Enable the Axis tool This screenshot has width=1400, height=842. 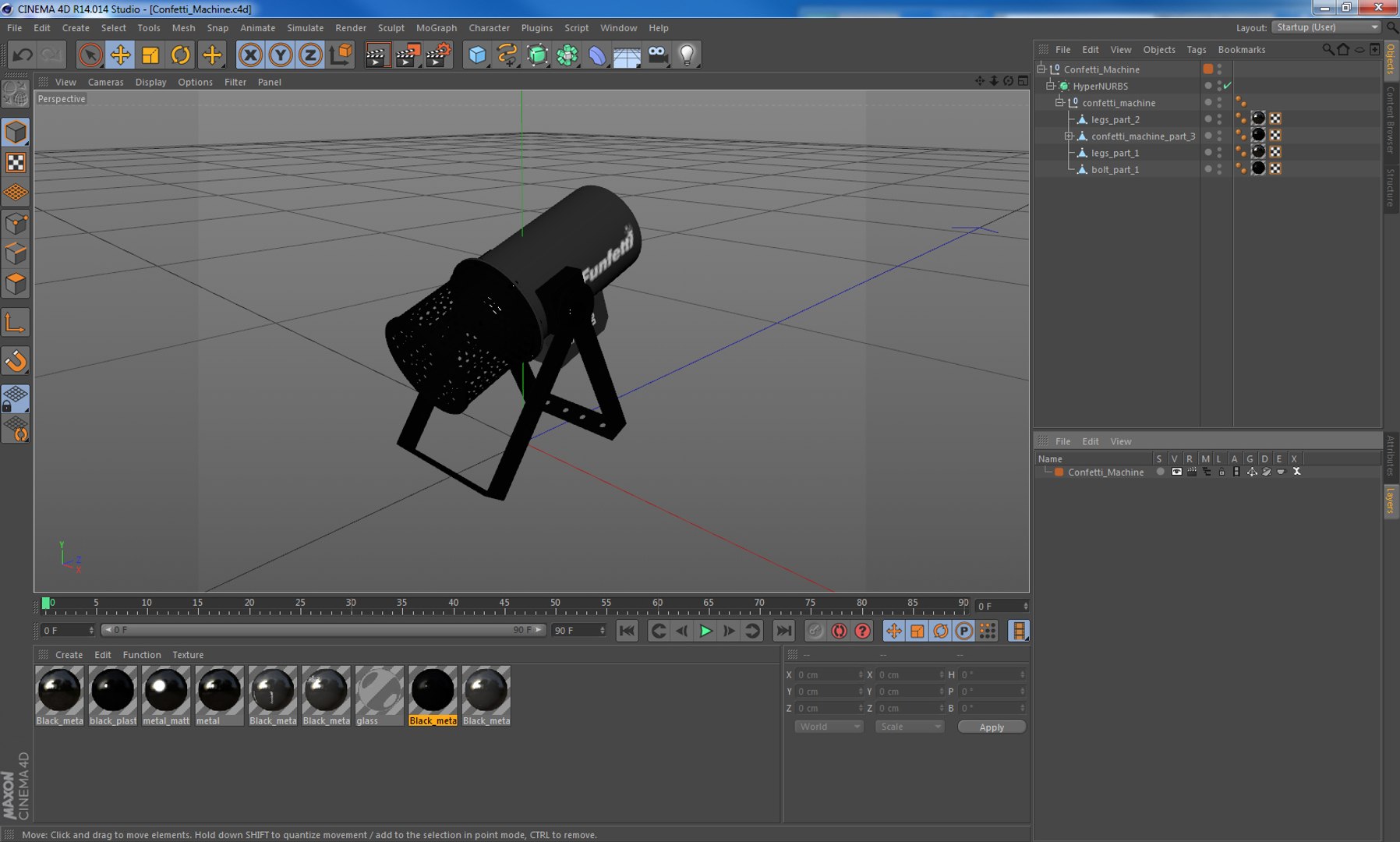(16, 323)
